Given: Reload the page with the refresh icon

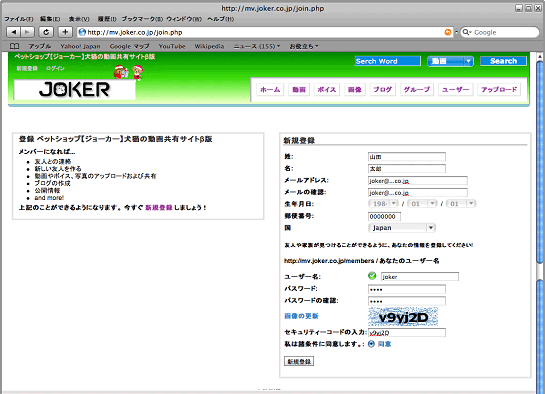Looking at the screenshot, I should (x=46, y=32).
